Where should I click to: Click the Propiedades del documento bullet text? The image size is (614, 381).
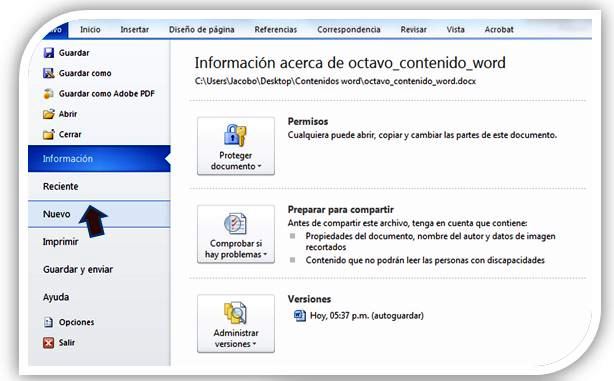coord(430,242)
